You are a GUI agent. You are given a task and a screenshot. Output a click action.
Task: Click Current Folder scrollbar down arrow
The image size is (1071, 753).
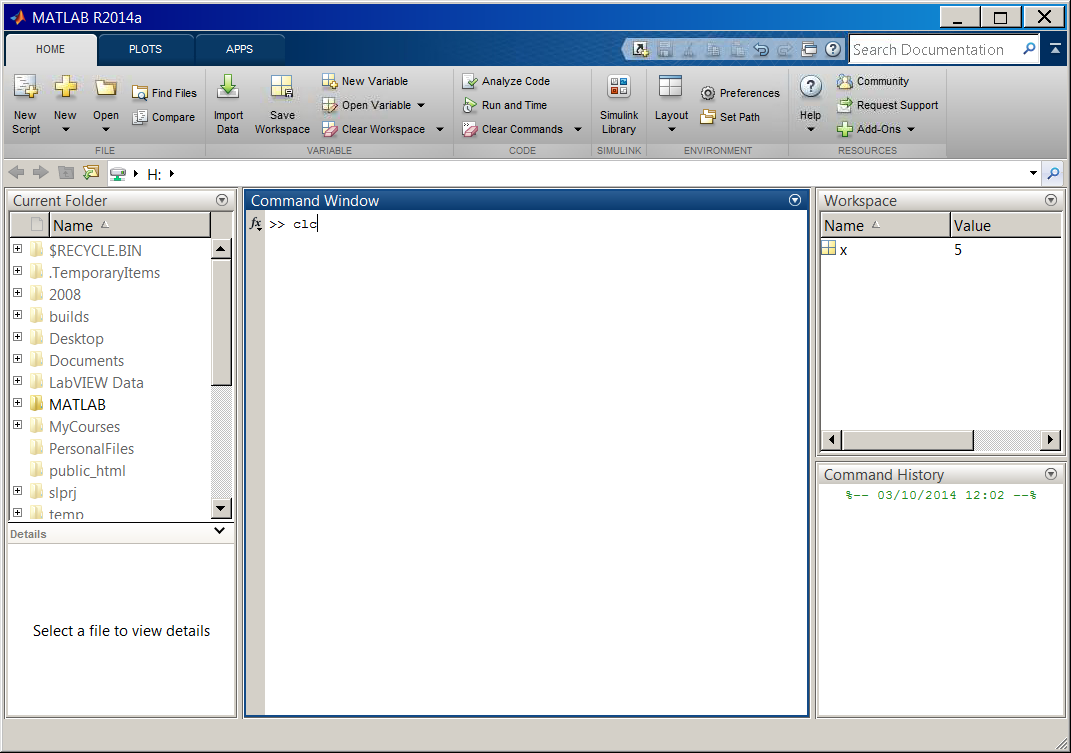coord(221,508)
